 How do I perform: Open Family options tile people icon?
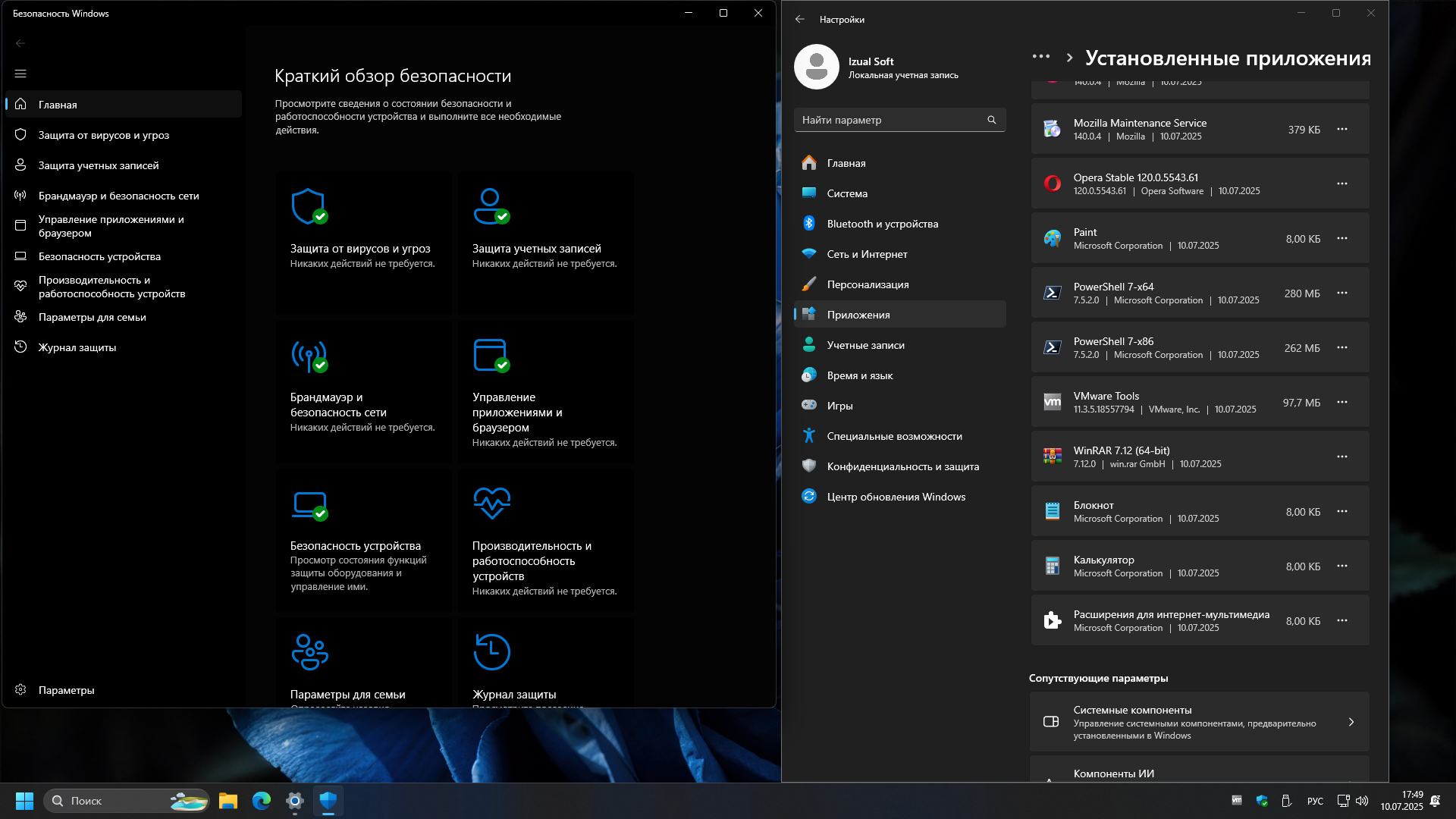309,651
